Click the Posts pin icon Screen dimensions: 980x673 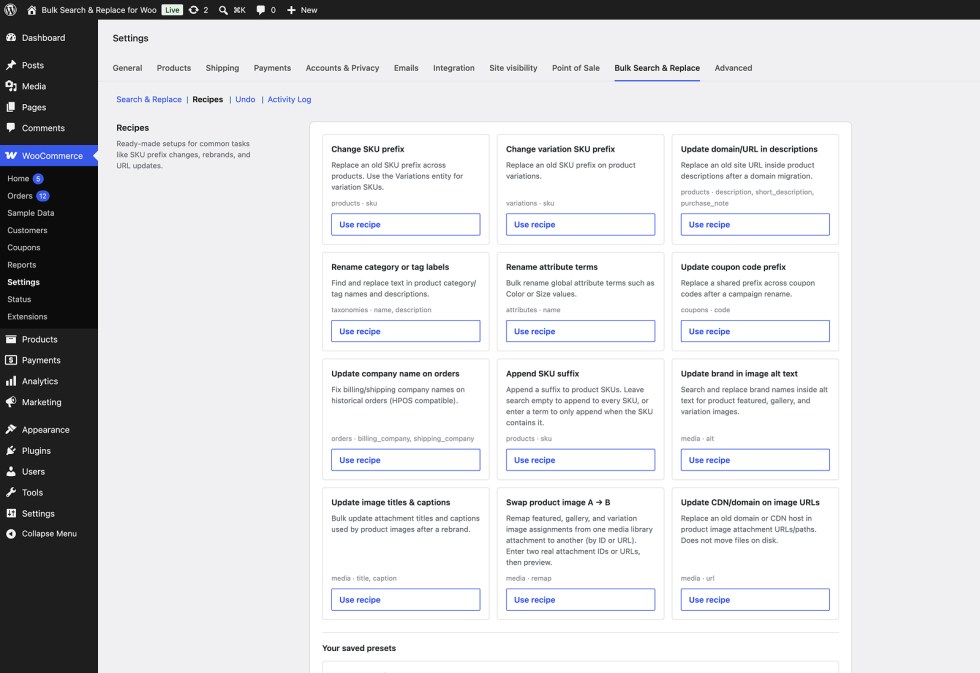[11, 65]
